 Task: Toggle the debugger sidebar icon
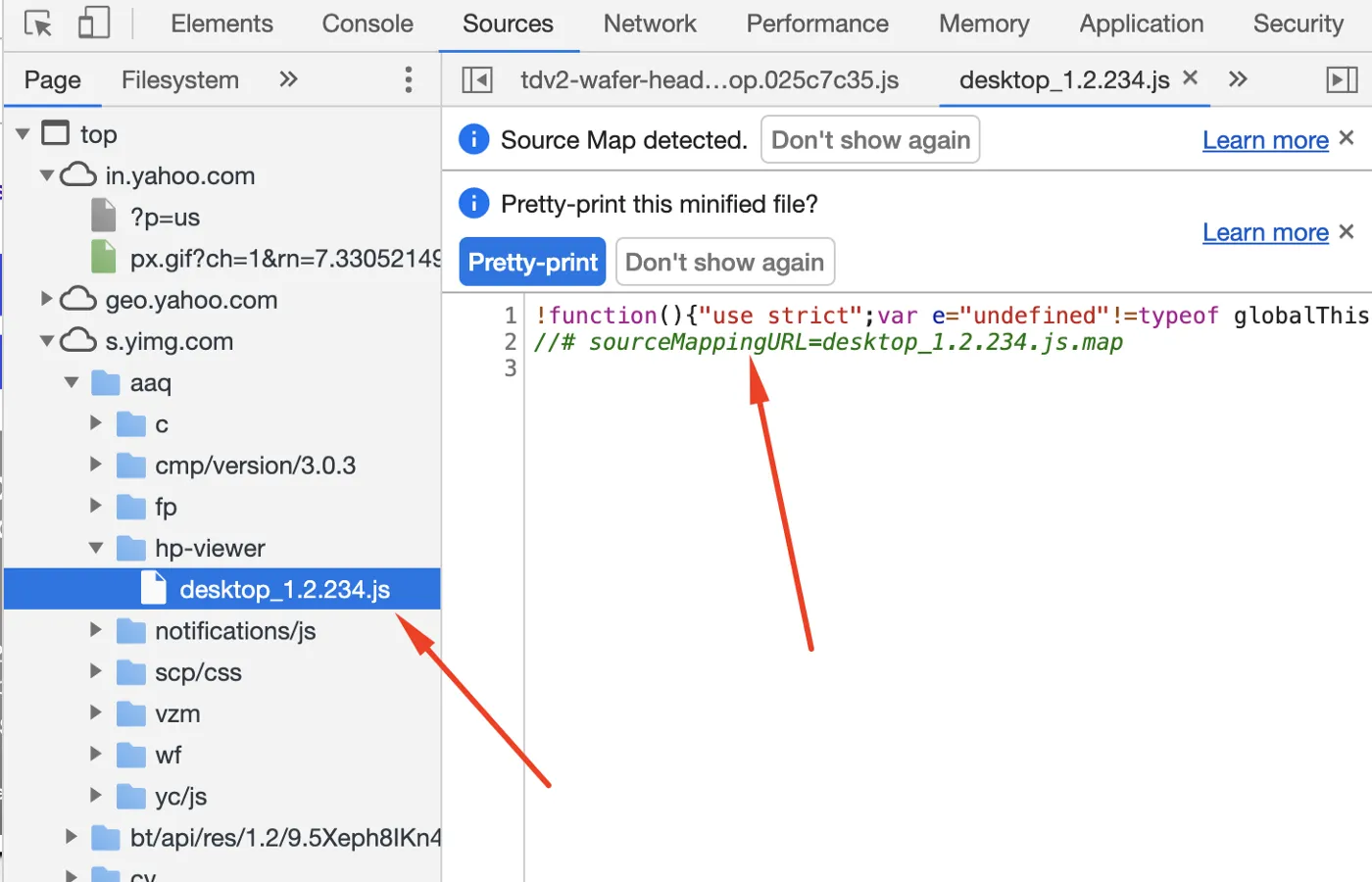(1342, 79)
